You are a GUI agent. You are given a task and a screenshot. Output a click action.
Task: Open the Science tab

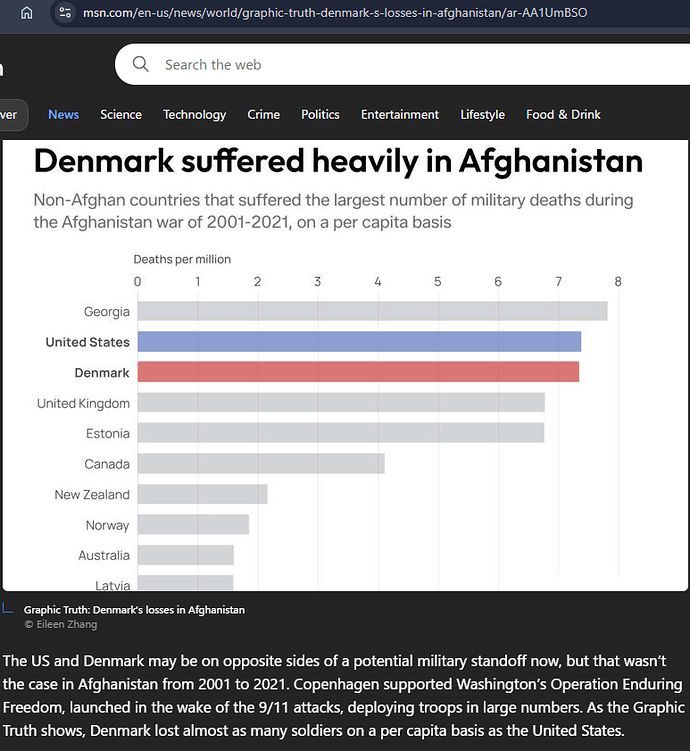(x=121, y=114)
